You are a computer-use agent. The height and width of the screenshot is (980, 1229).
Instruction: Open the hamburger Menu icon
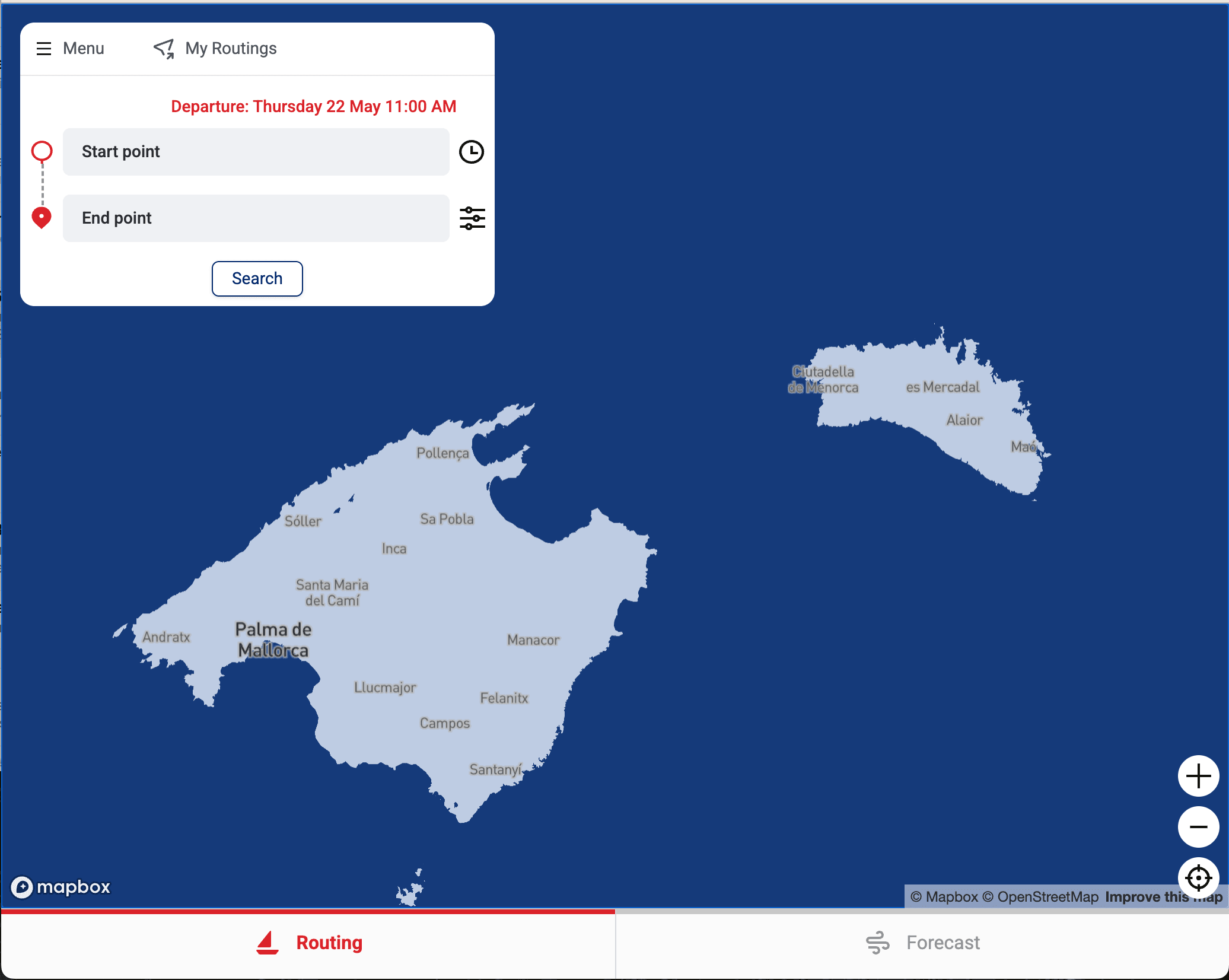(x=44, y=49)
